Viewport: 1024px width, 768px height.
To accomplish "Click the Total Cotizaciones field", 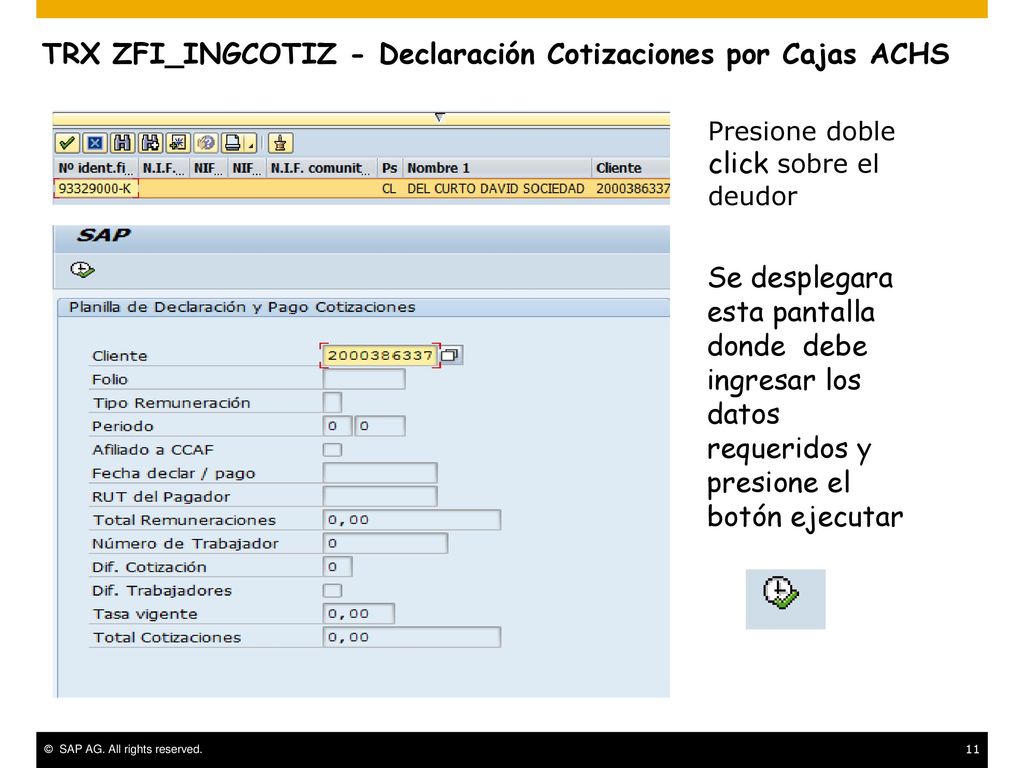I will [412, 637].
